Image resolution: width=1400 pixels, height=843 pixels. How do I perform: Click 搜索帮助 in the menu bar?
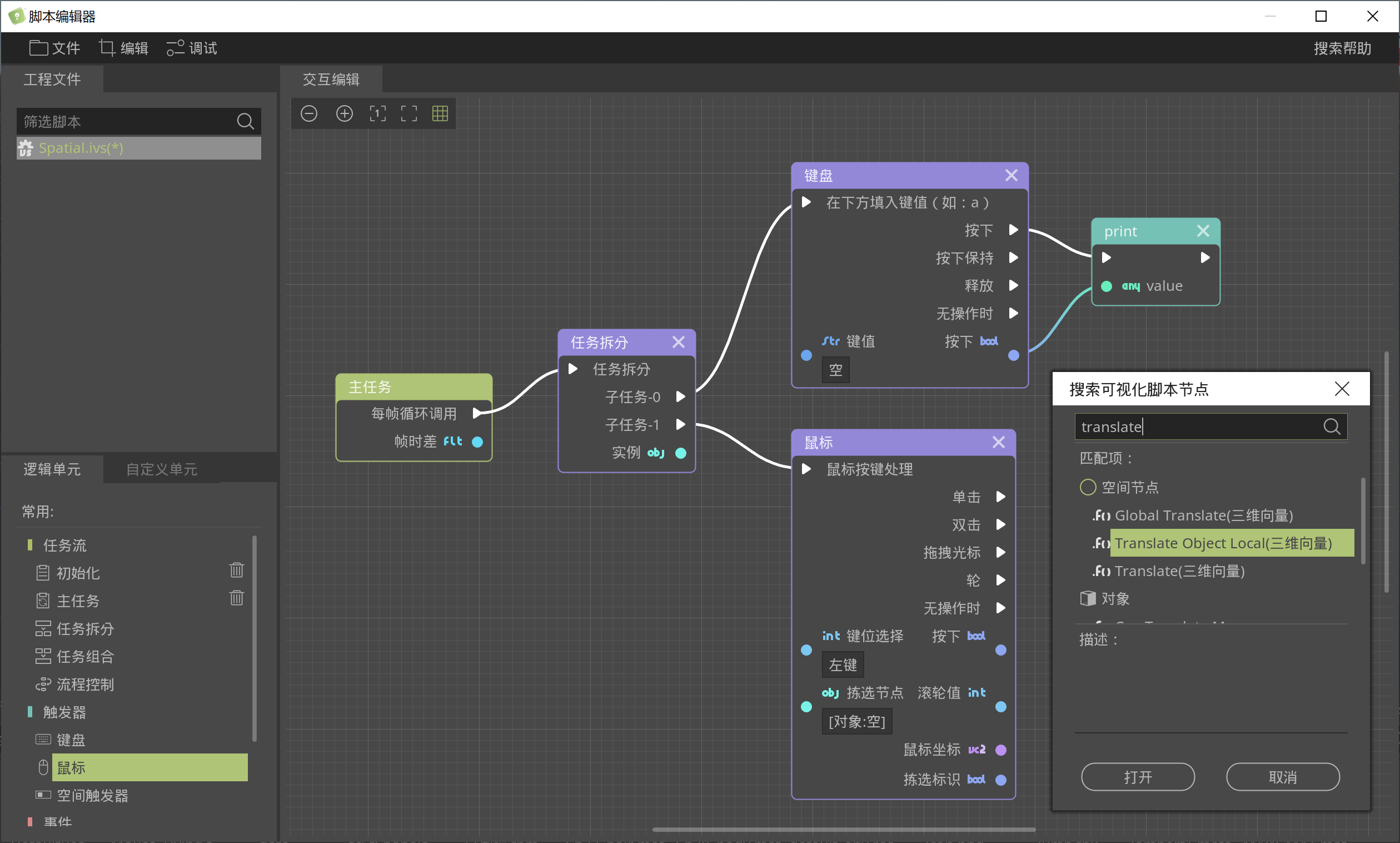[x=1342, y=48]
